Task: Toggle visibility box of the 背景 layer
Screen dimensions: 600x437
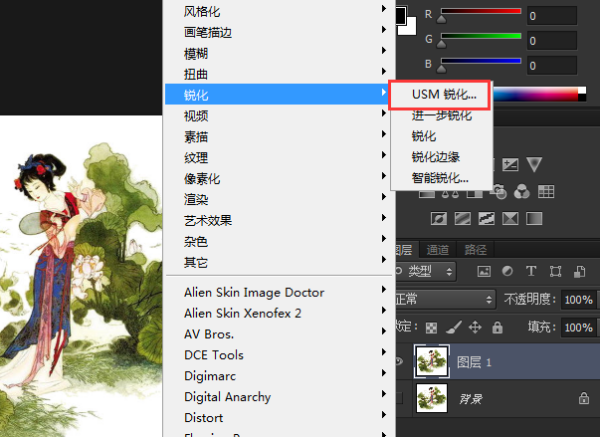Action: [399, 398]
